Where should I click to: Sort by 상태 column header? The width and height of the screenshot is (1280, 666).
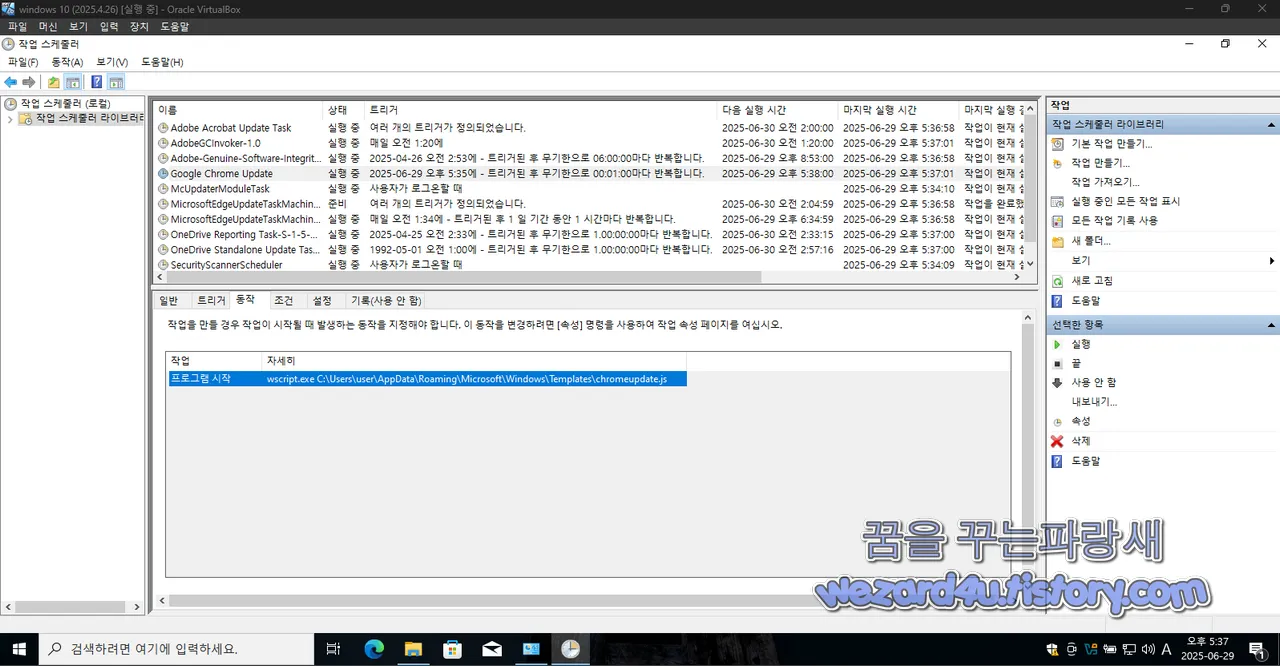pyautogui.click(x=344, y=110)
